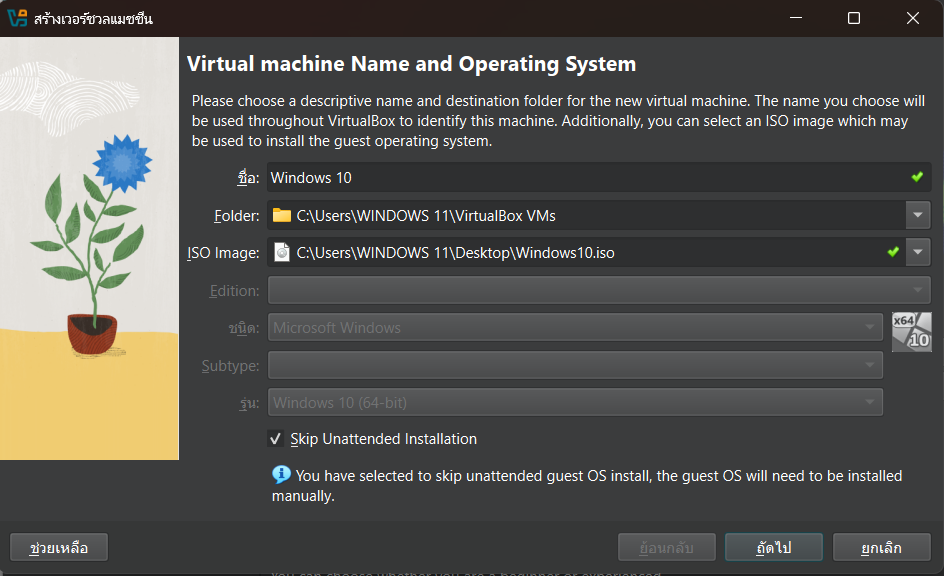Uncheck Skip Unattended Installation checkbox
This screenshot has width=944, height=576.
tap(275, 439)
